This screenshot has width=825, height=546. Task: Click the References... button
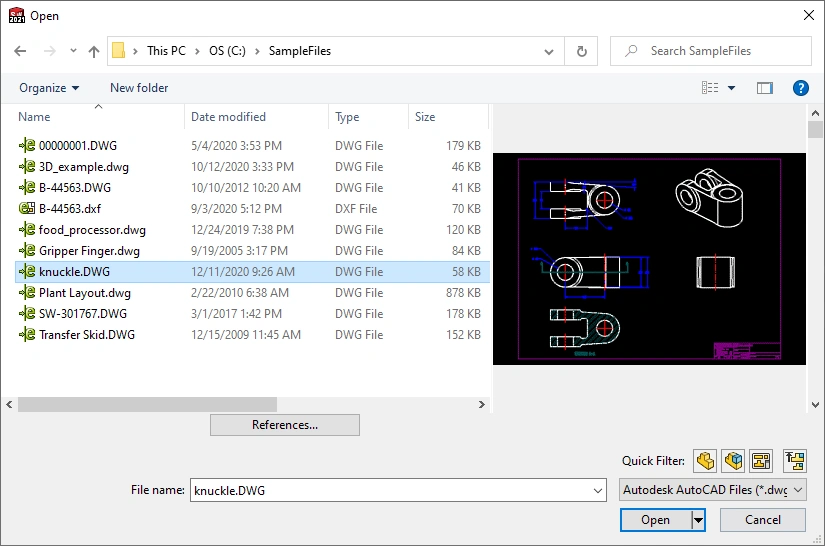pos(284,425)
